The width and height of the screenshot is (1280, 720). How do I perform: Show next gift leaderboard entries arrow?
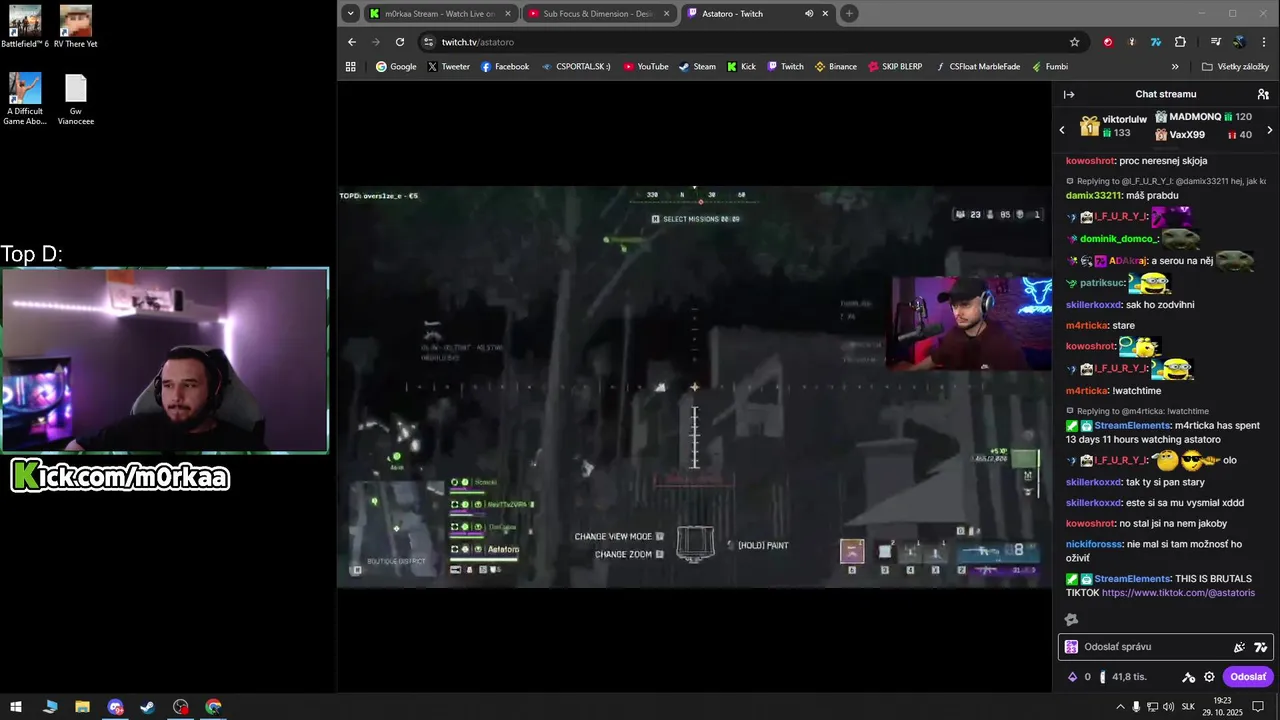tap(1270, 130)
